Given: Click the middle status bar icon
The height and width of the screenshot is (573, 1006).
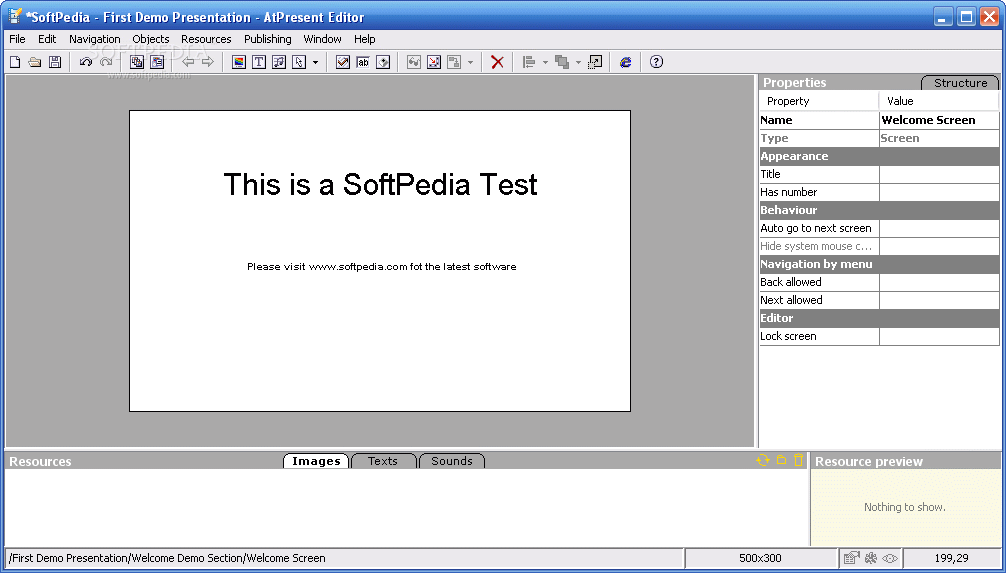Looking at the screenshot, I should (871, 558).
